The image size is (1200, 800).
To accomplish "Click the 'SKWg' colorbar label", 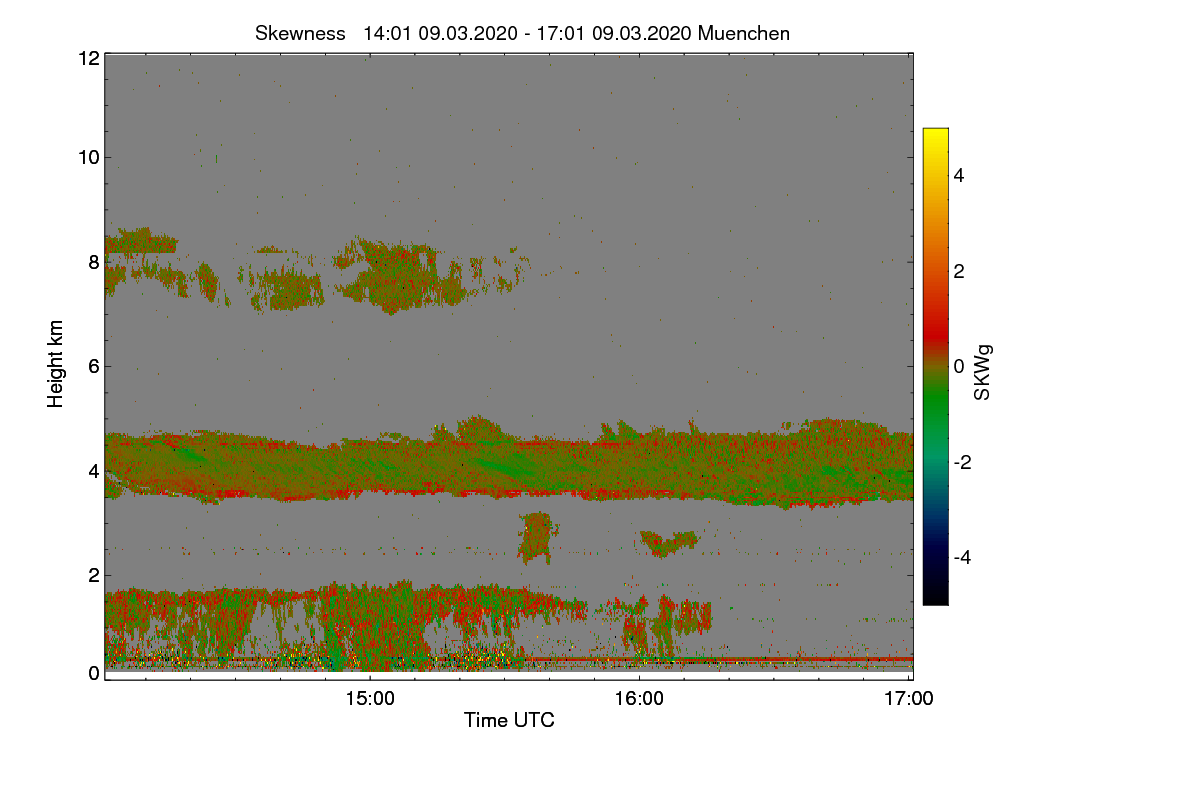I will coord(983,372).
